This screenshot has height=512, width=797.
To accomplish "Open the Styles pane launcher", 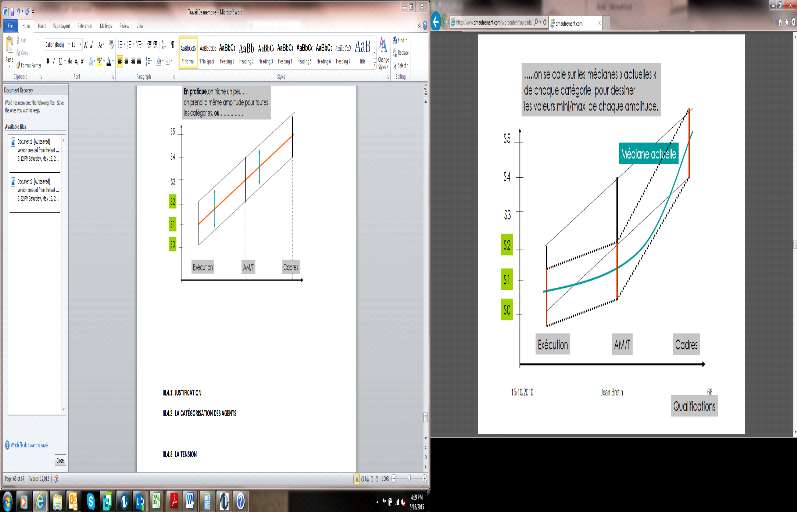I will (x=388, y=77).
